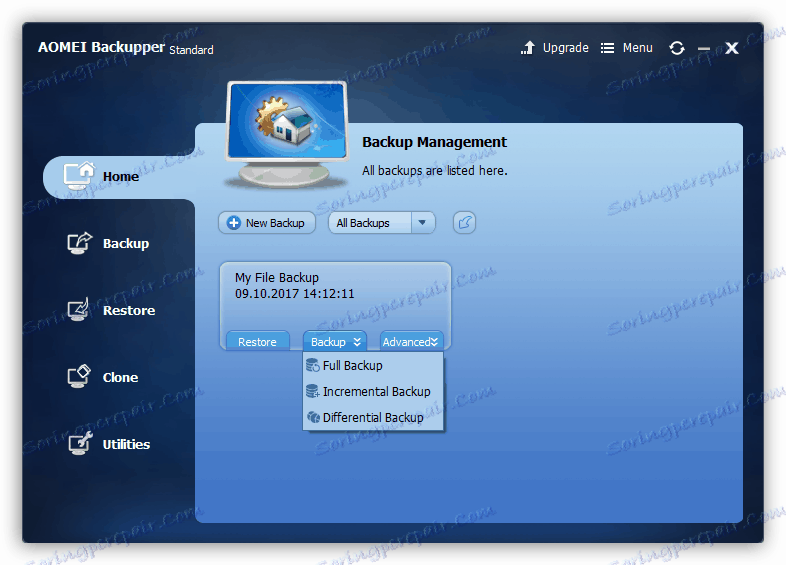Open the Menu text item
Screen dimensions: 786x565
[x=638, y=48]
